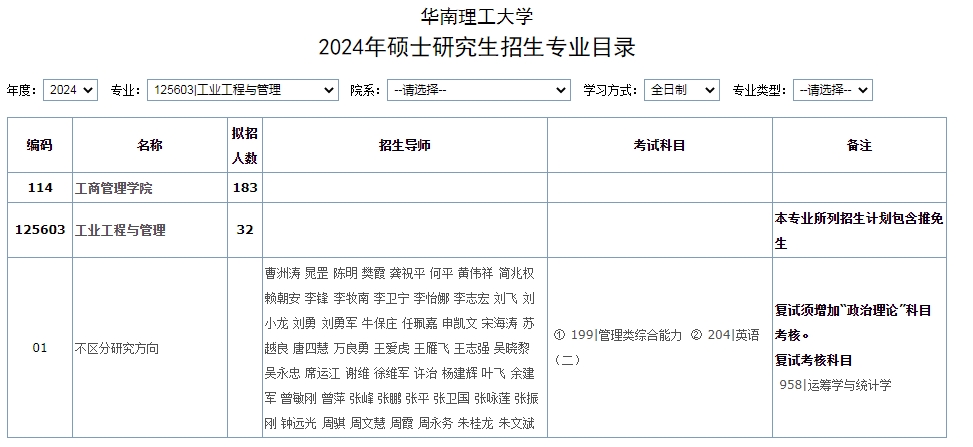
Task: Open the 院系 dropdown list
Action: pyautogui.click(x=478, y=90)
